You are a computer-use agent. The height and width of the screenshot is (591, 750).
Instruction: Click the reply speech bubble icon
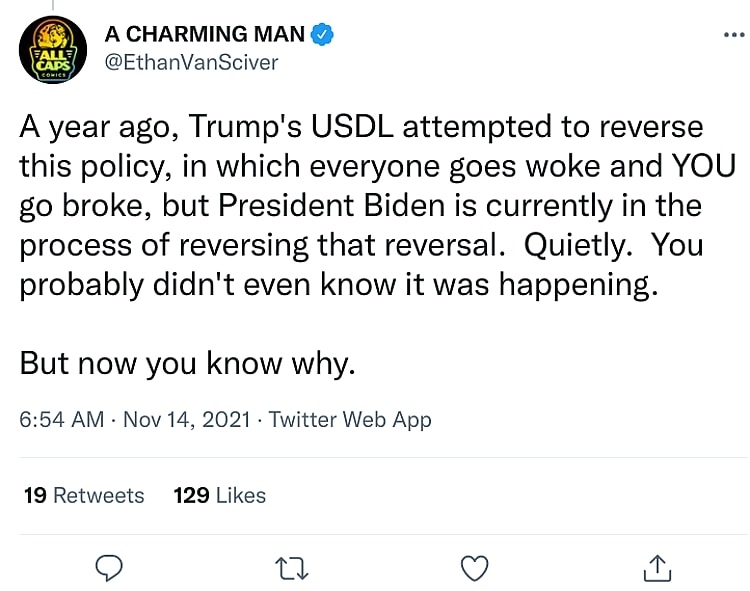coord(108,568)
